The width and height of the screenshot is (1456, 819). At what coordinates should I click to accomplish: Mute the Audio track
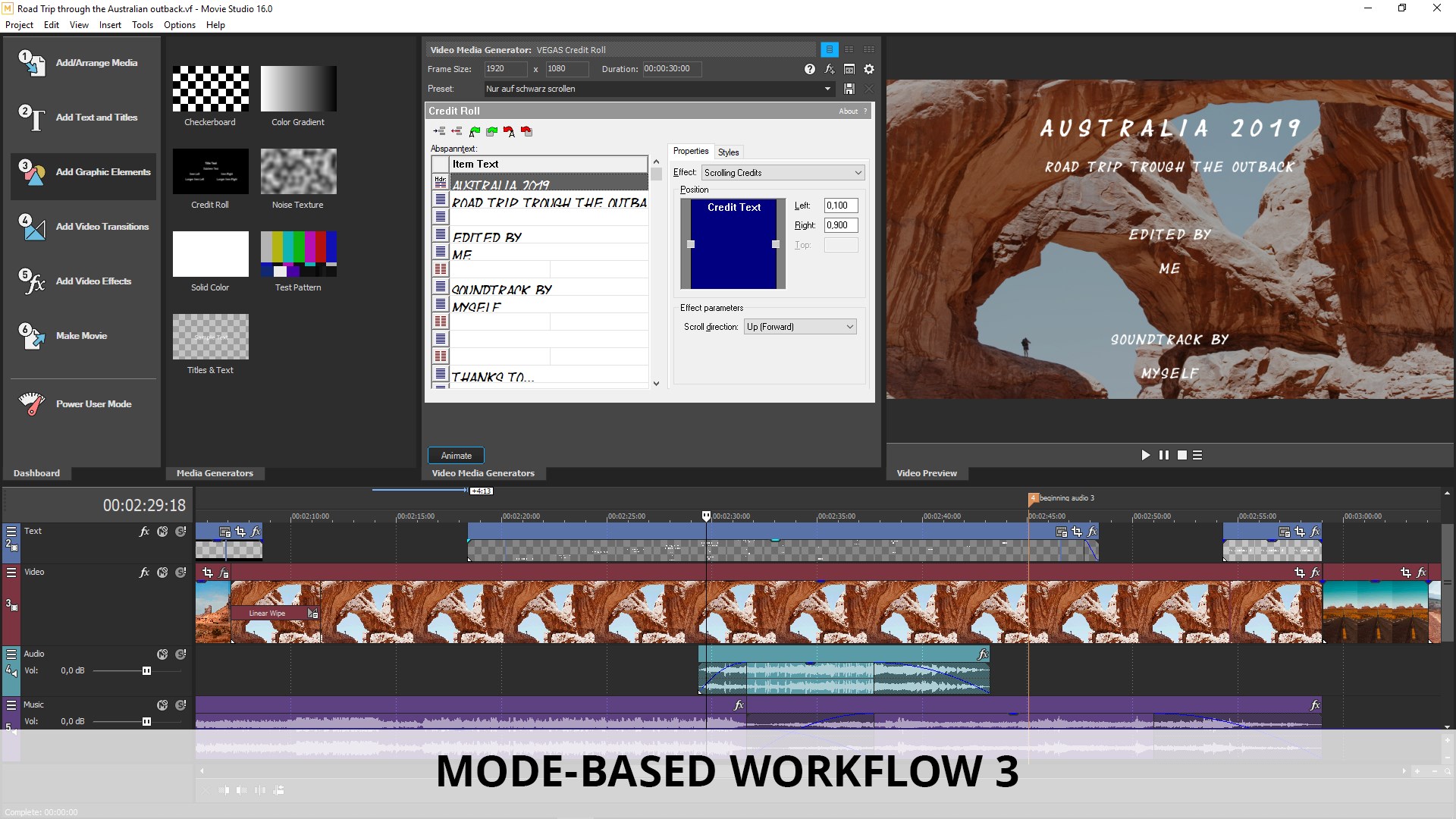tap(162, 654)
